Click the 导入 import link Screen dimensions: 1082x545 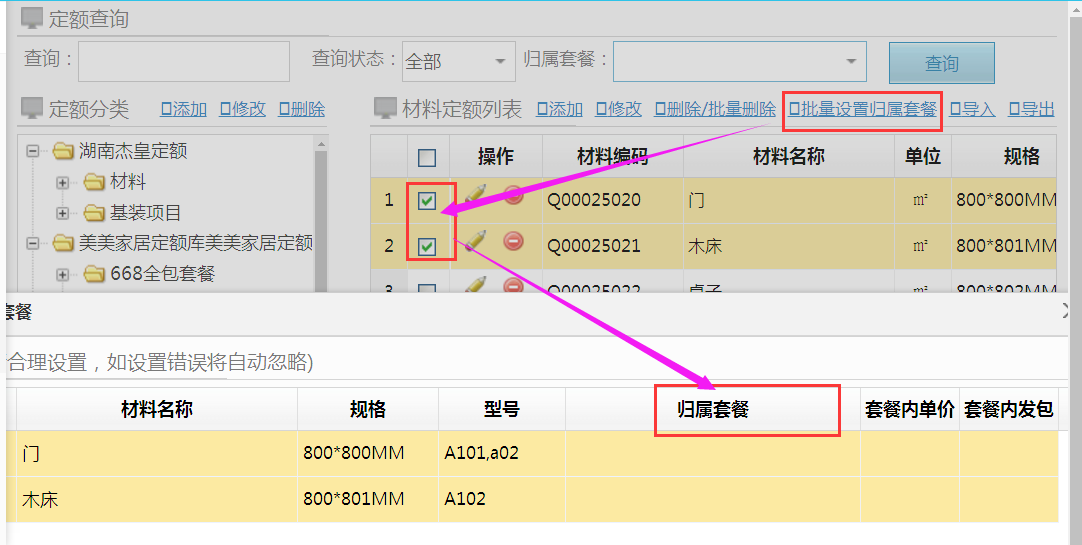point(972,109)
